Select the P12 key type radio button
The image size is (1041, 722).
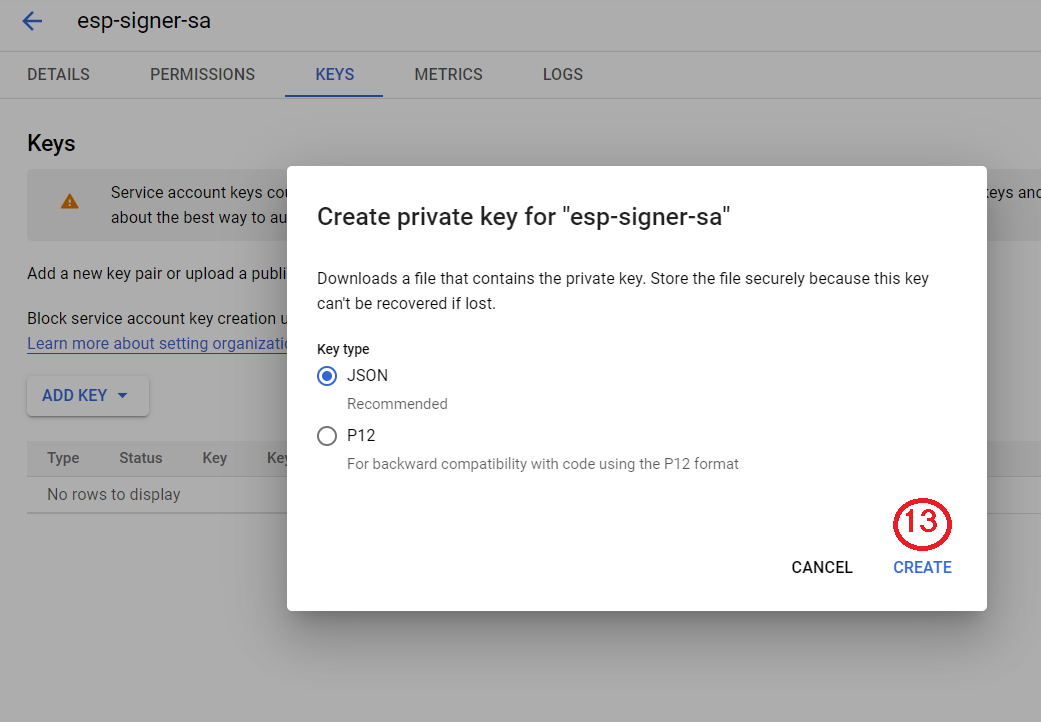point(327,436)
